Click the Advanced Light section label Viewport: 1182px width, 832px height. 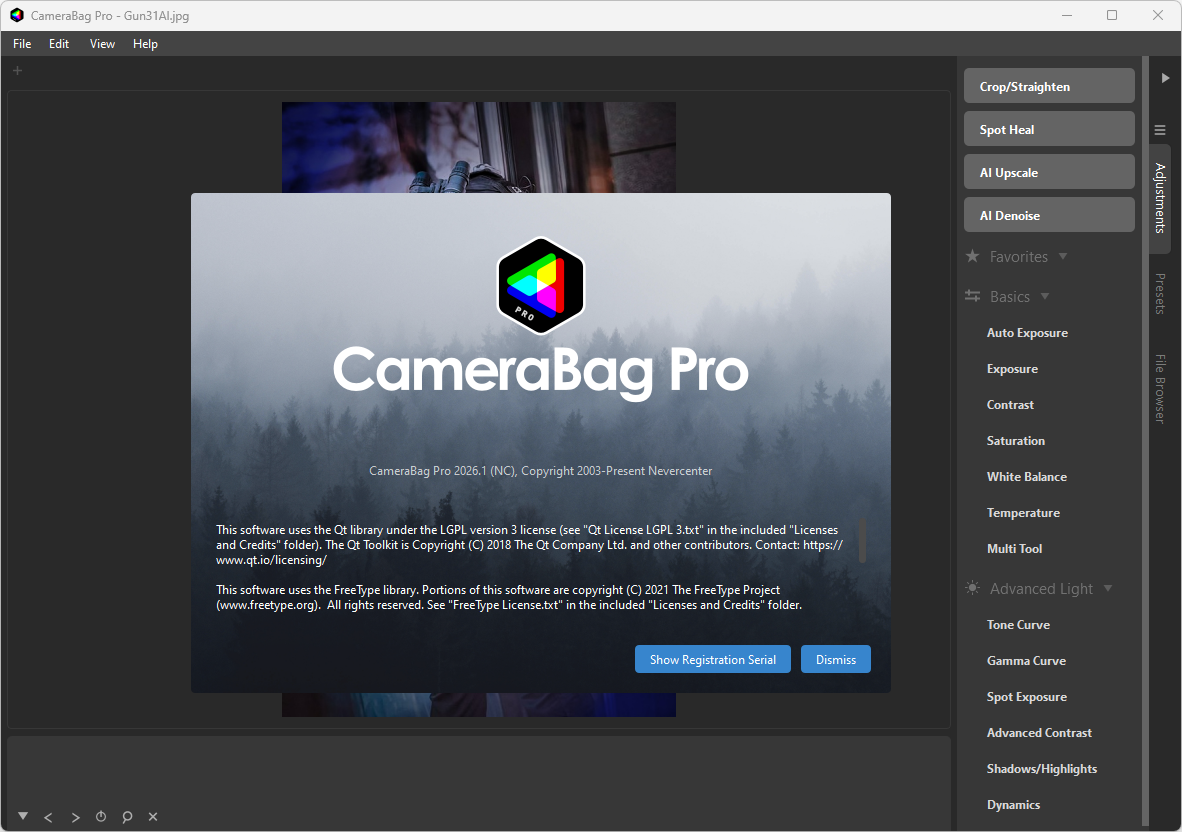(1041, 588)
